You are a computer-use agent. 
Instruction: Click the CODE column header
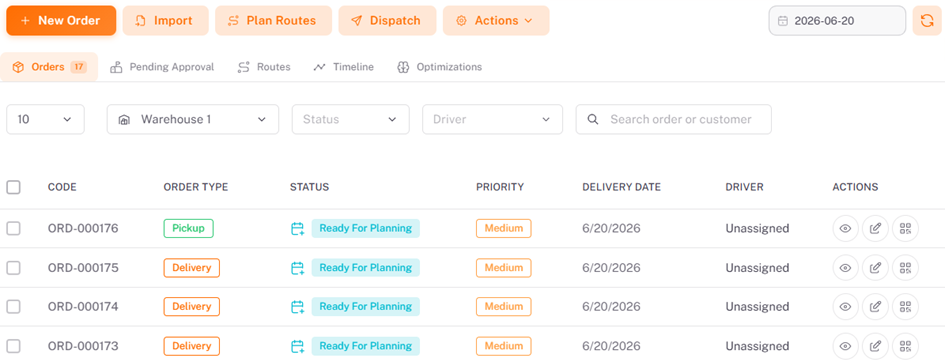[62, 187]
